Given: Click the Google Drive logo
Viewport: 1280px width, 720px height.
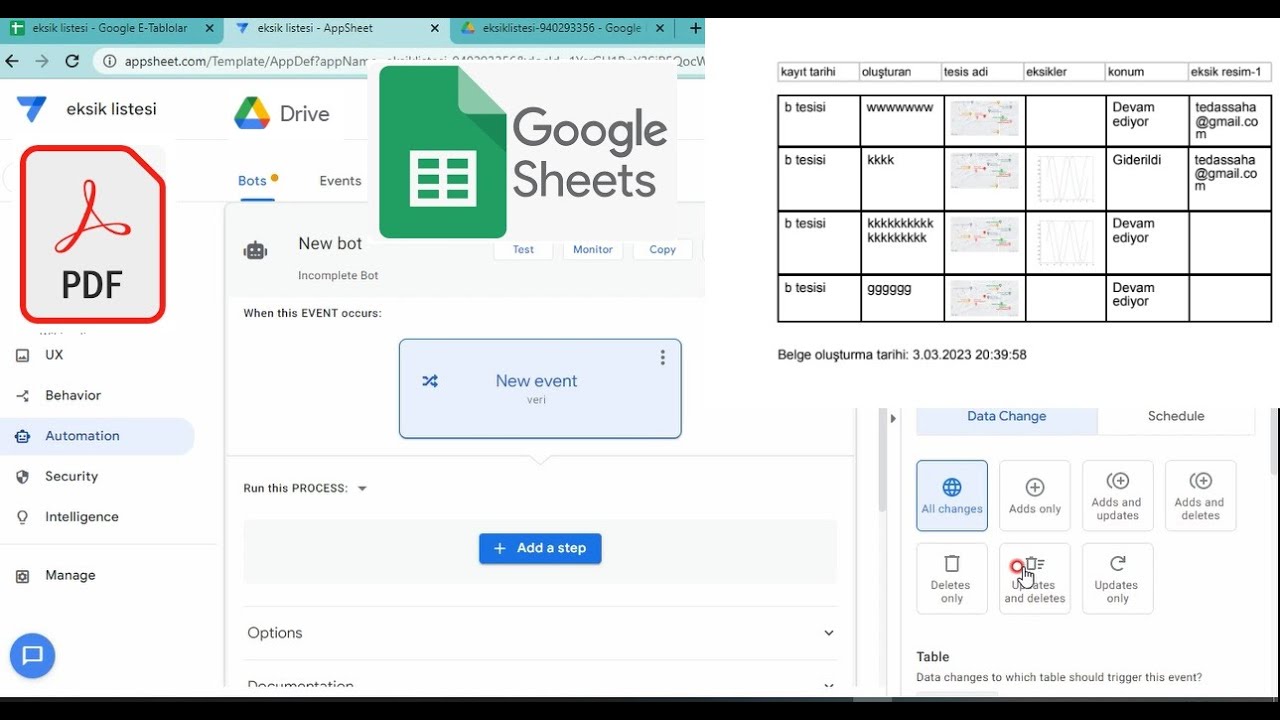Looking at the screenshot, I should click(x=252, y=113).
